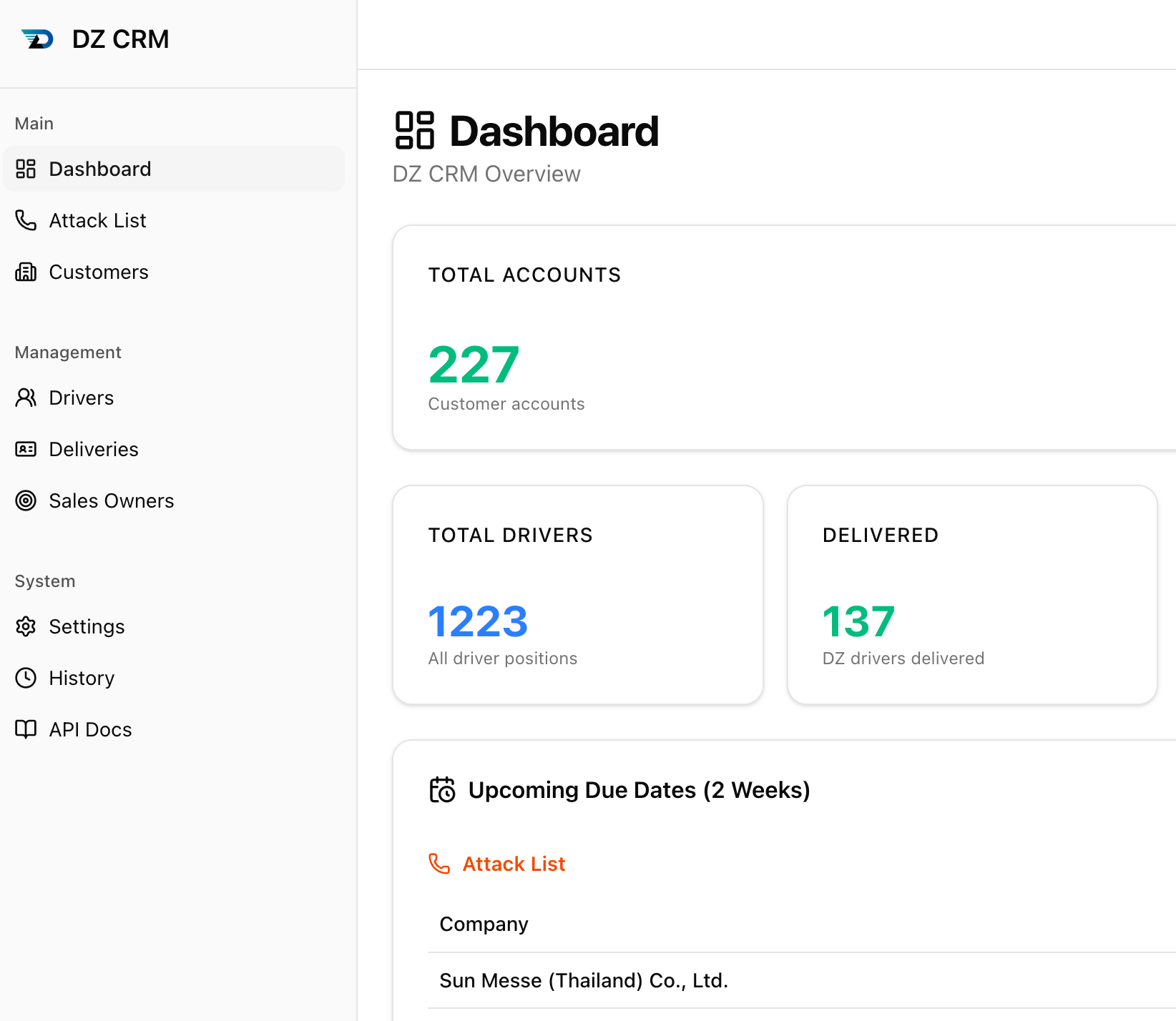Click the Management section label
This screenshot has height=1021, width=1176.
click(x=68, y=352)
